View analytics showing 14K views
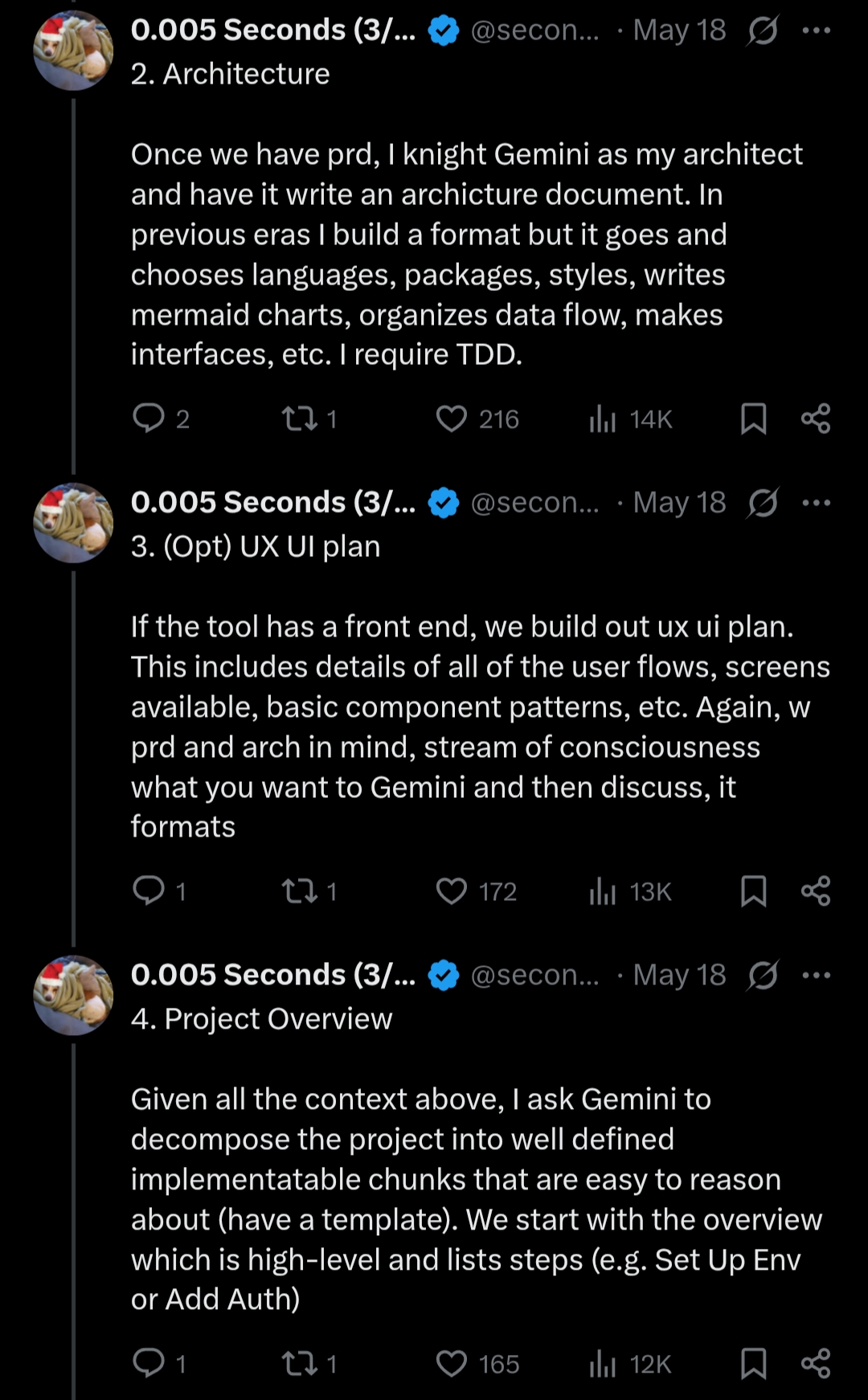The height and width of the screenshot is (1400, 868). point(603,419)
